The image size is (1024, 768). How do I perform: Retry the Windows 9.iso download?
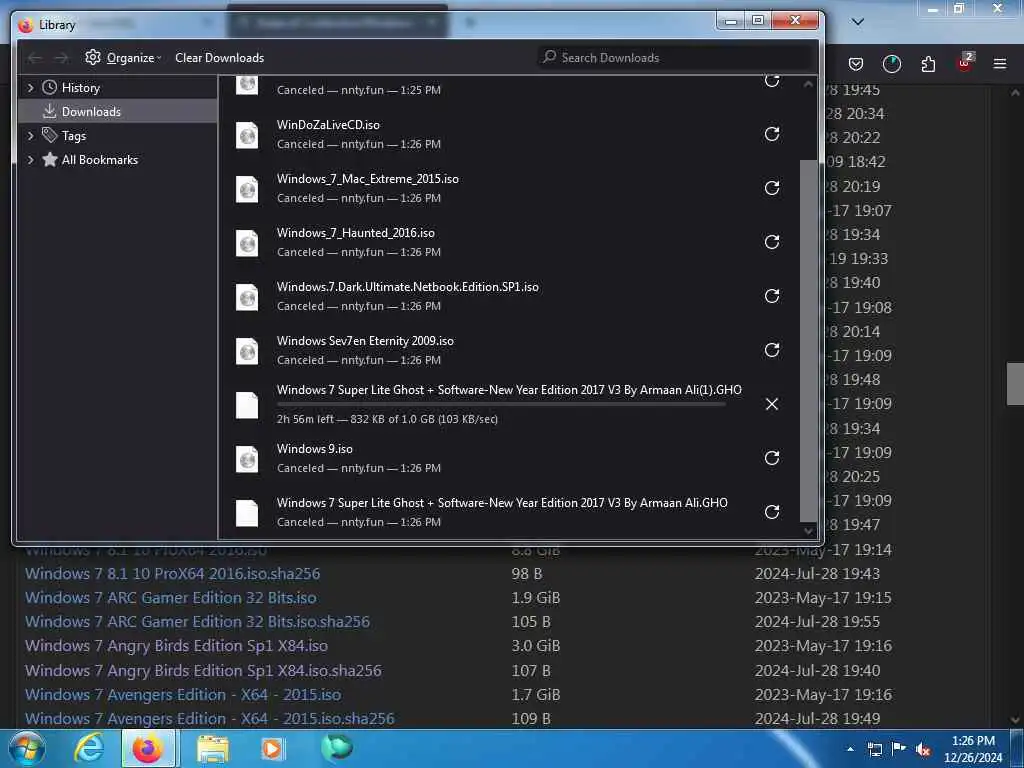[772, 458]
